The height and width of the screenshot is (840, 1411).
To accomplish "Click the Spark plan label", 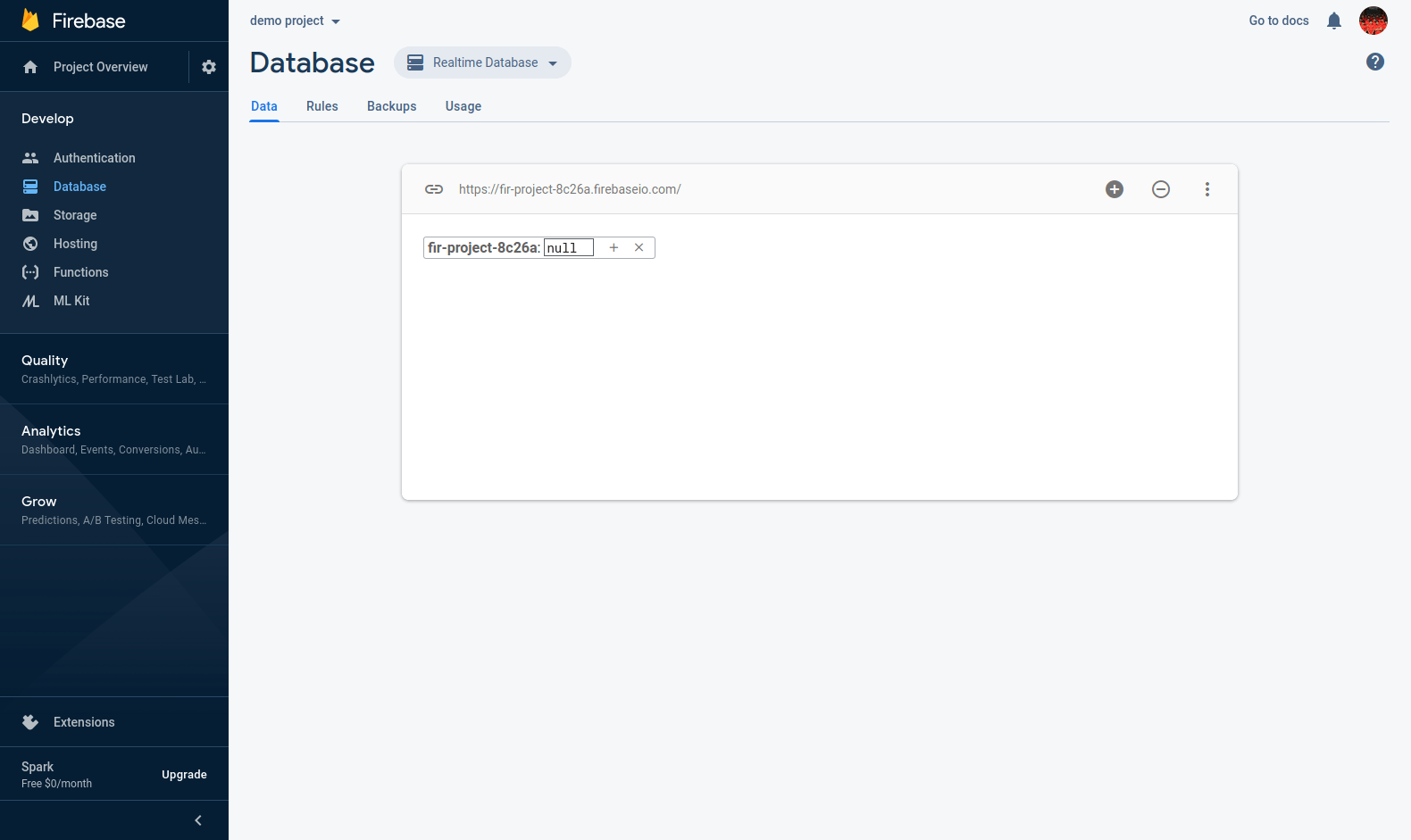I will coord(38,767).
